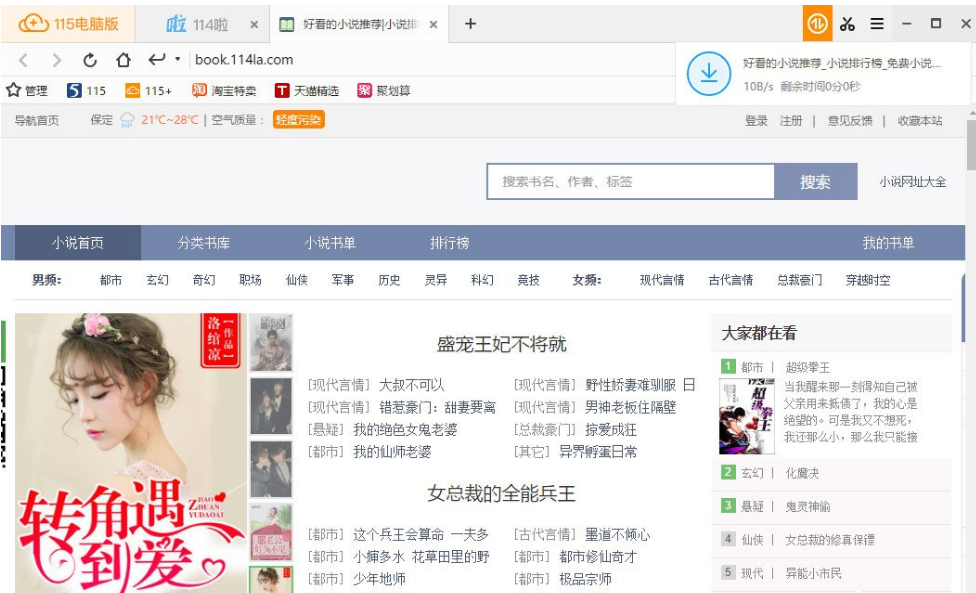This screenshot has width=976, height=593.
Task: Close the 114啦 tab
Action: [x=254, y=24]
